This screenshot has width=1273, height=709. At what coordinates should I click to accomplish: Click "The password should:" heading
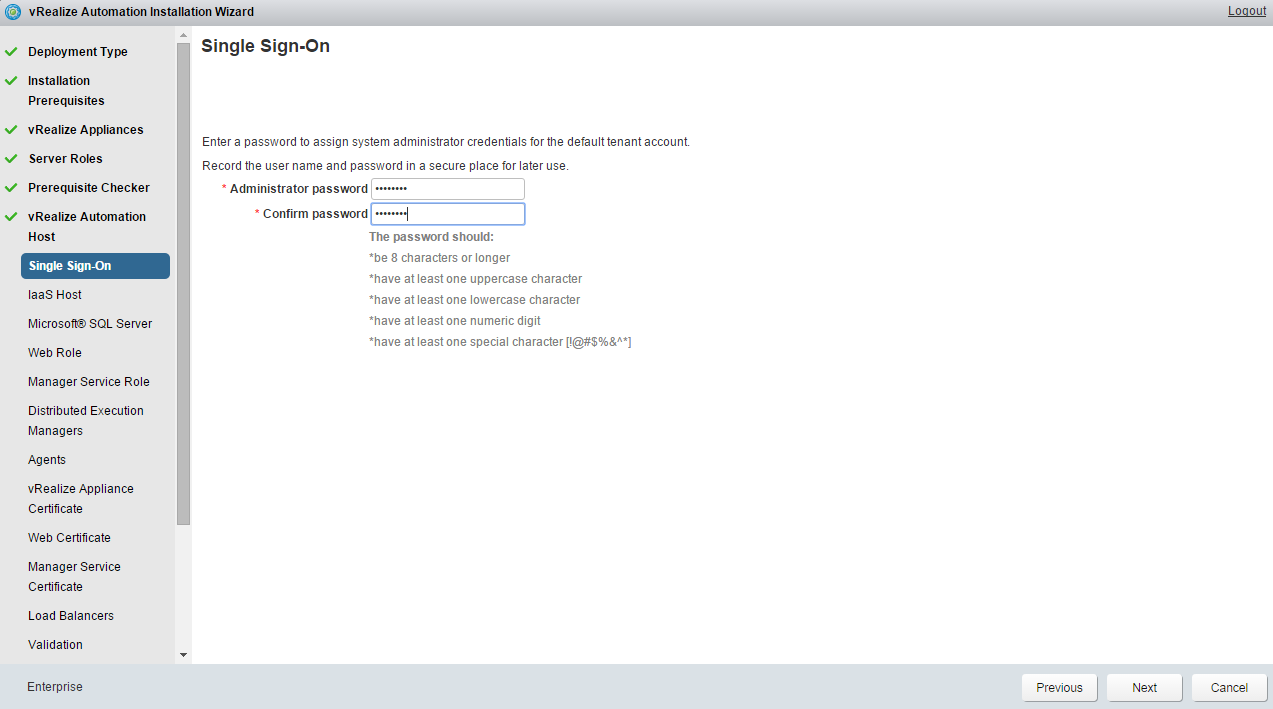click(431, 237)
